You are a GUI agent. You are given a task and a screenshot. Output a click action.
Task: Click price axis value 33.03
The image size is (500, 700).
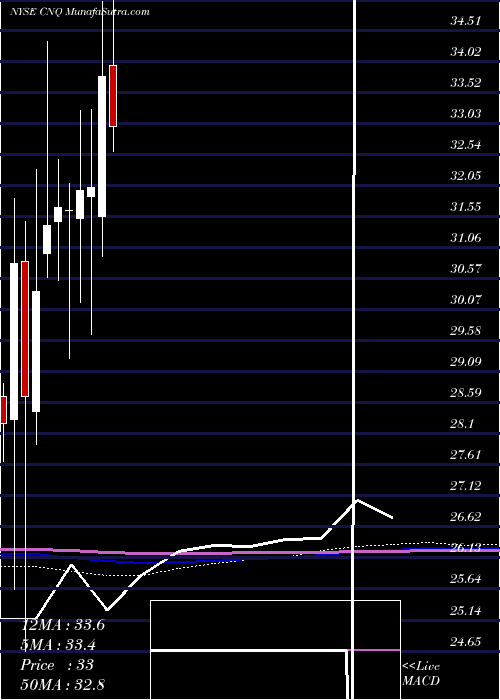(x=465, y=114)
